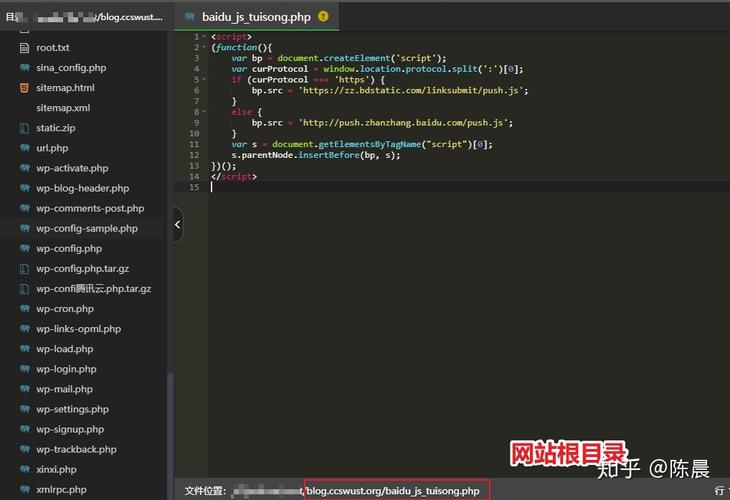
Task: Click the PHP icon beside xinxi.php
Action: pos(25,469)
